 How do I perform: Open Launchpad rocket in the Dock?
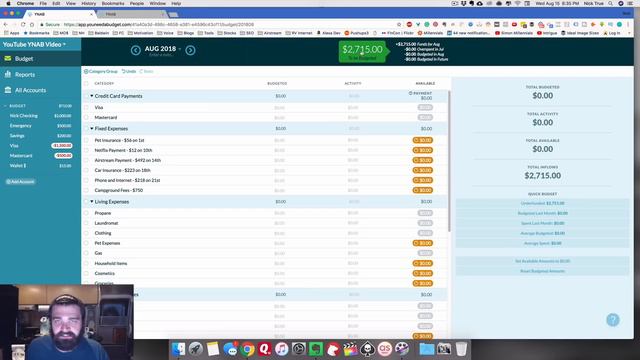(196, 349)
